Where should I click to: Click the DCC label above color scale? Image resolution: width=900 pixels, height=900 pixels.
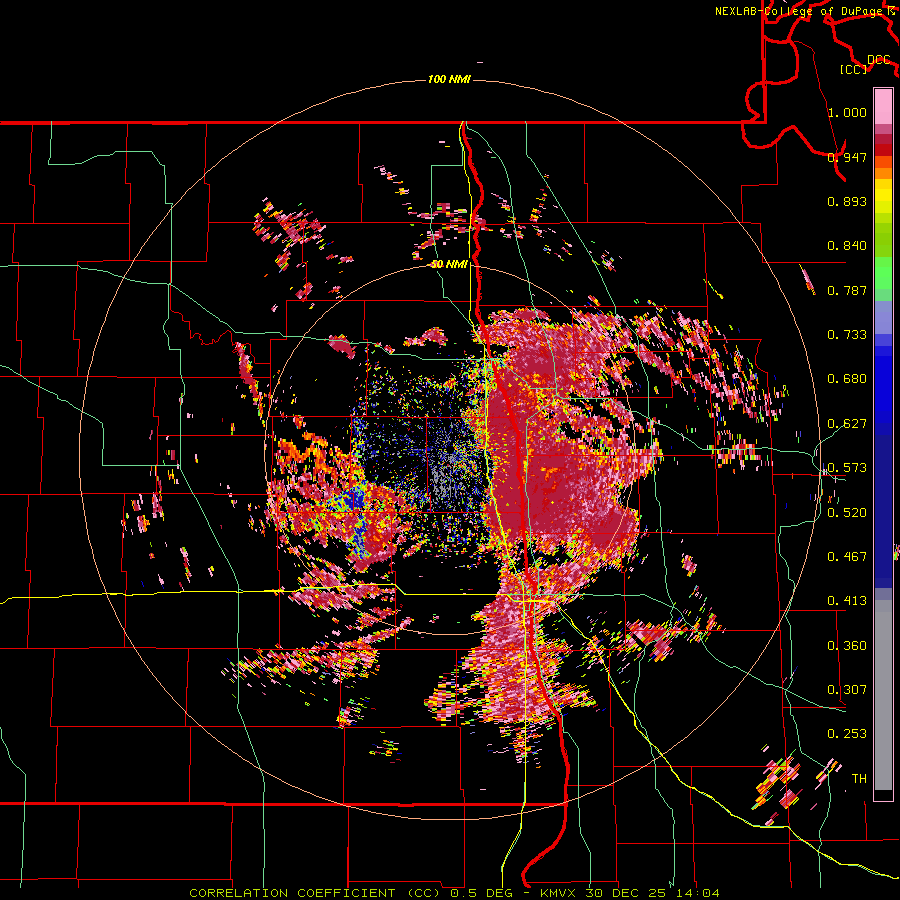tap(879, 60)
